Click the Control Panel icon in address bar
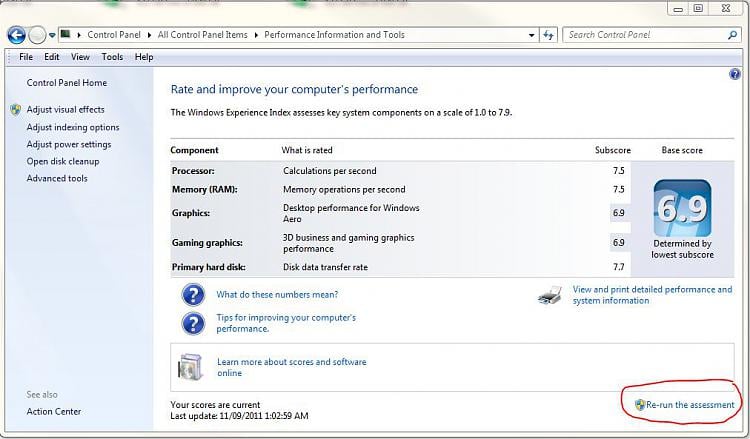The width and height of the screenshot is (750, 439). [x=66, y=34]
